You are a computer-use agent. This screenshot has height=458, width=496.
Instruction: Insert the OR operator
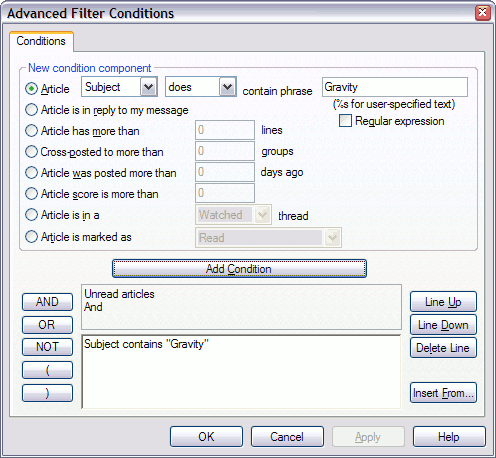[x=47, y=325]
